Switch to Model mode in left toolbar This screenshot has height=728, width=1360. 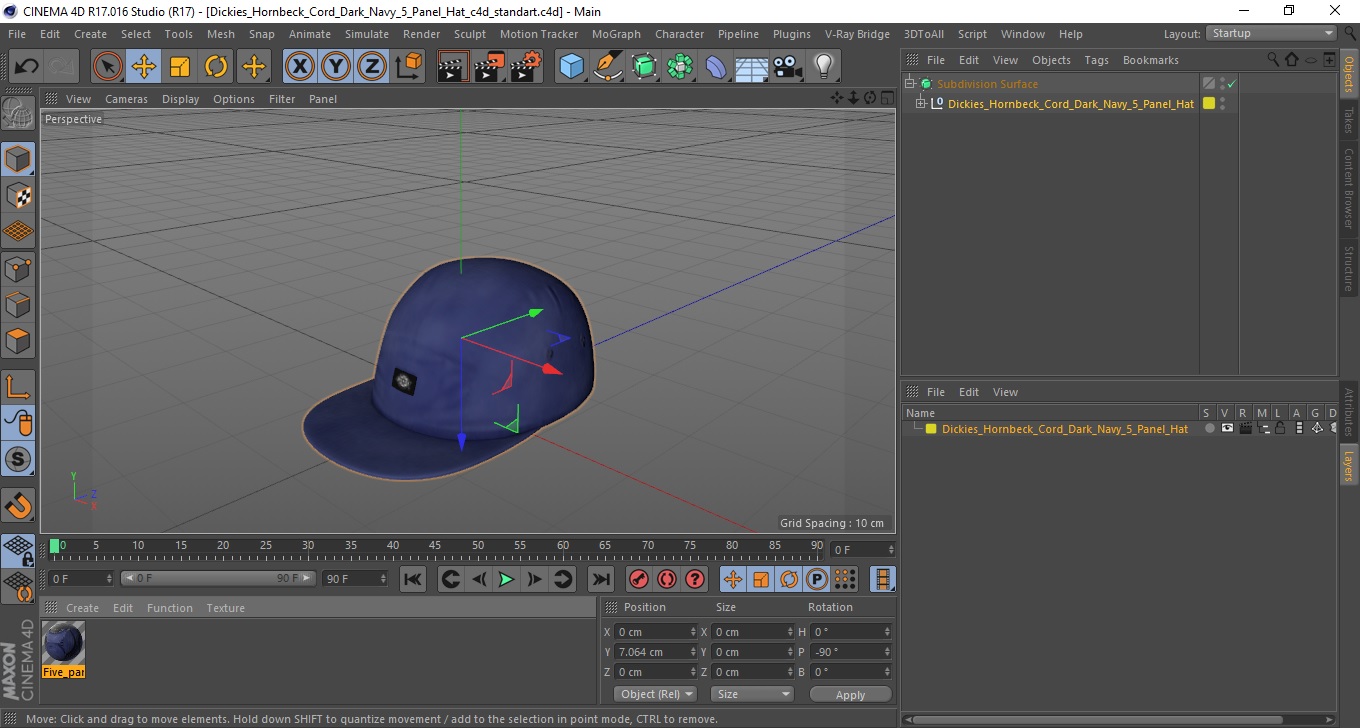click(x=18, y=159)
